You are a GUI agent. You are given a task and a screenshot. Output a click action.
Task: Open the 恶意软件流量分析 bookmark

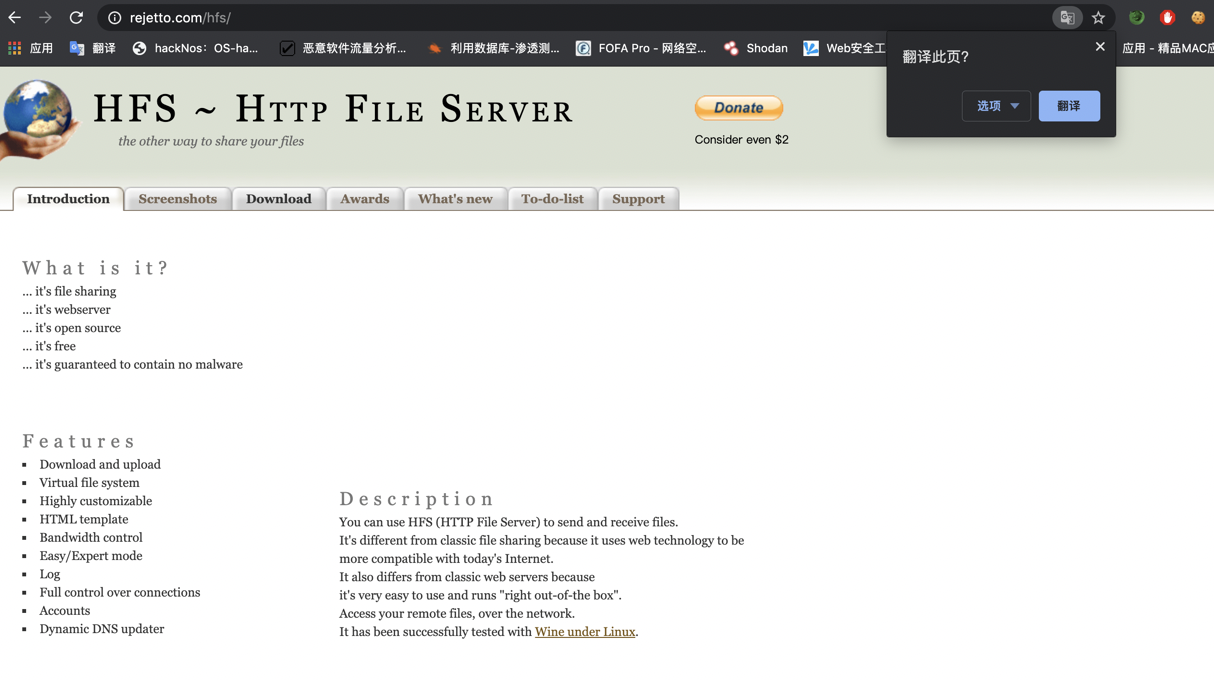pyautogui.click(x=343, y=48)
